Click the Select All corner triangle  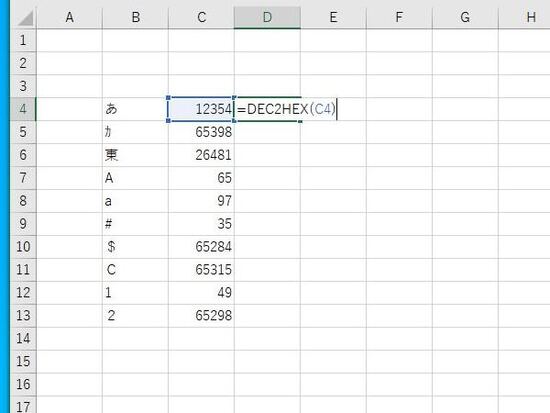click(x=25, y=18)
